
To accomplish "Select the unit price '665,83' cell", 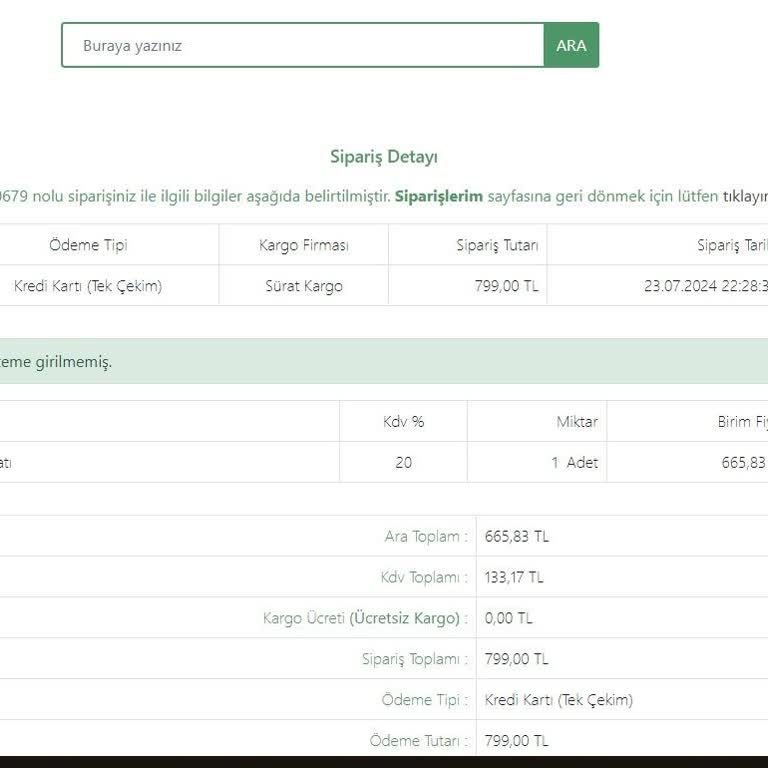I will coord(744,462).
